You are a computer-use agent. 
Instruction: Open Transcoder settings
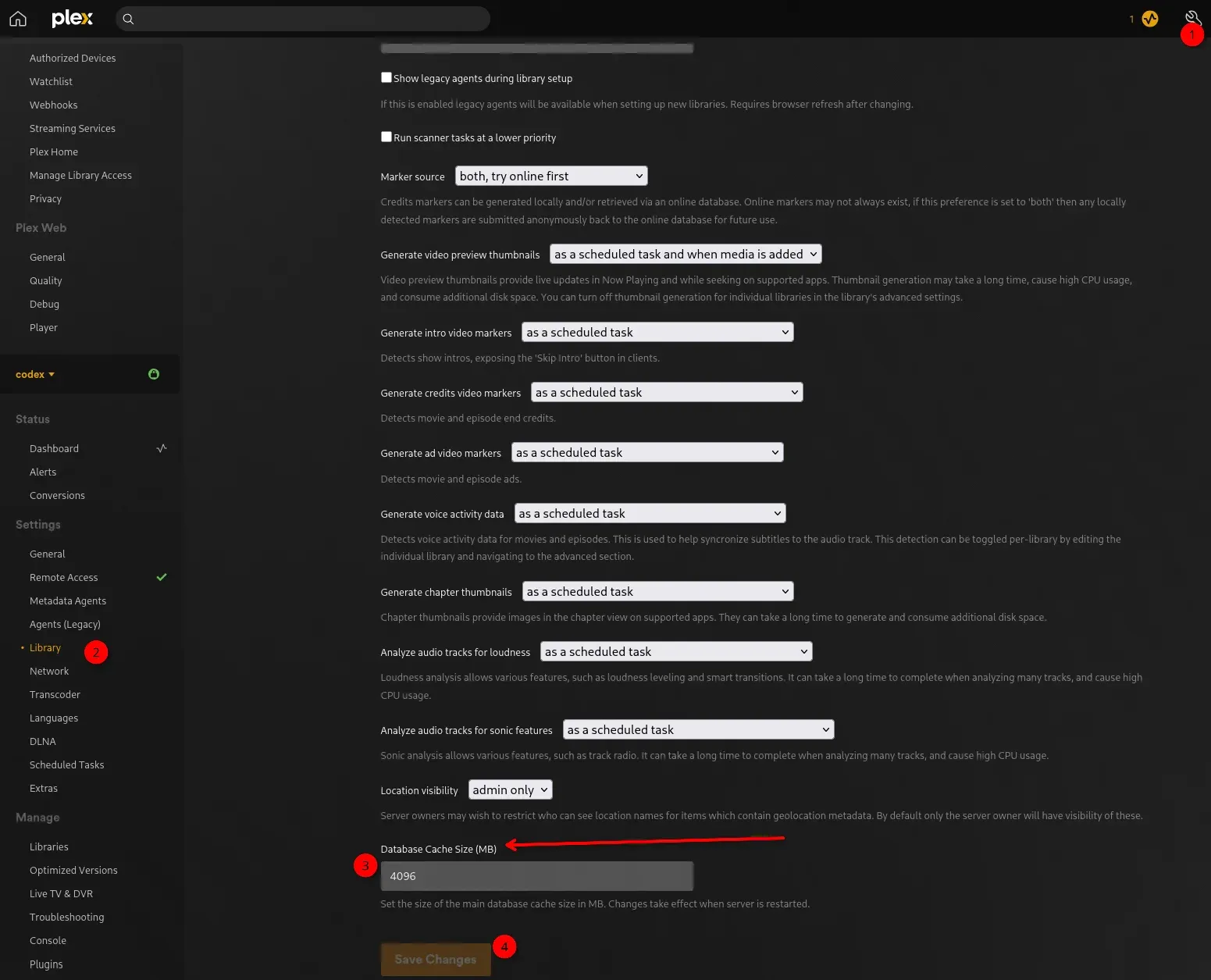(55, 694)
